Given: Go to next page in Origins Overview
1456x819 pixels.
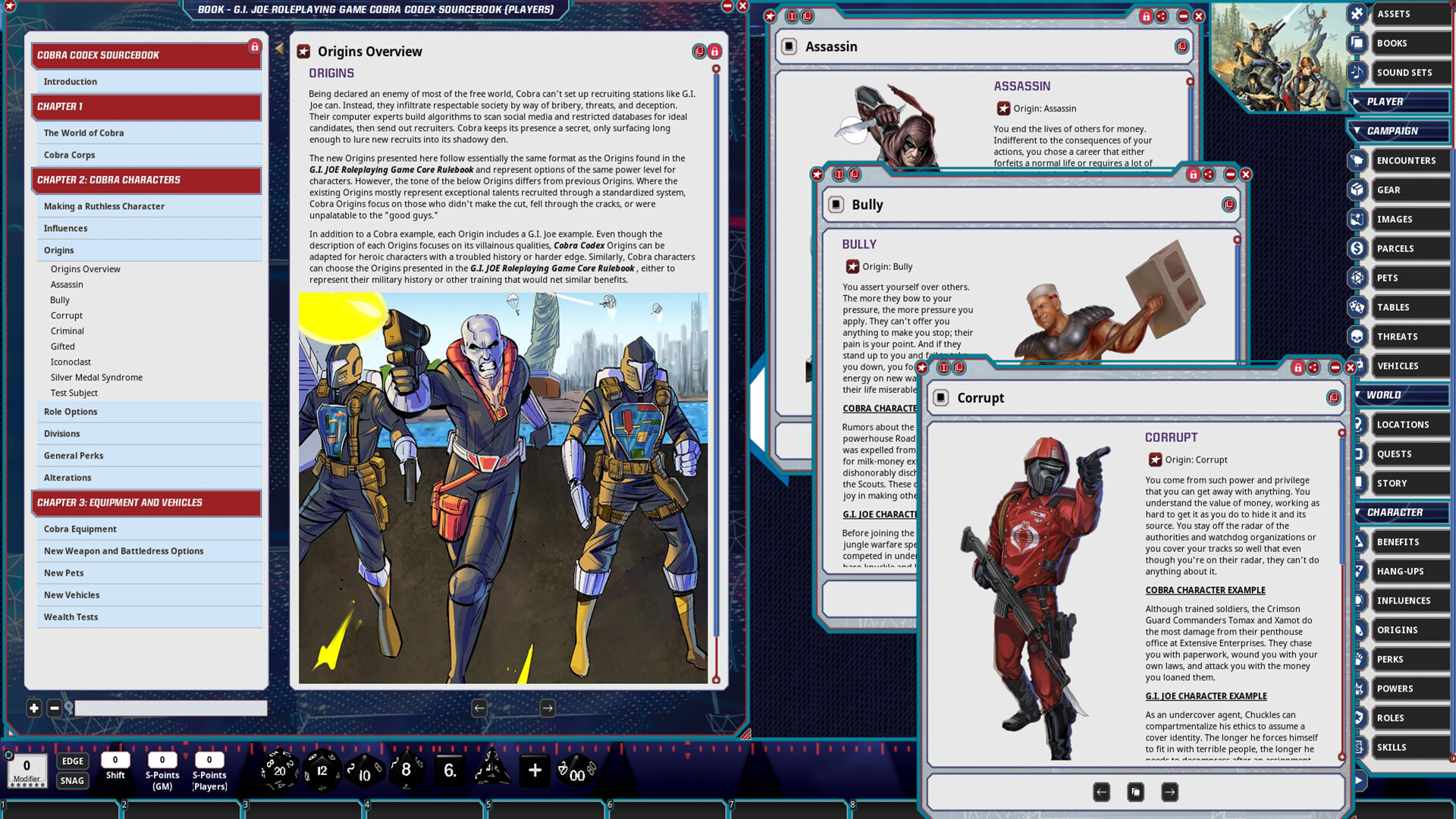Looking at the screenshot, I should coord(547,708).
